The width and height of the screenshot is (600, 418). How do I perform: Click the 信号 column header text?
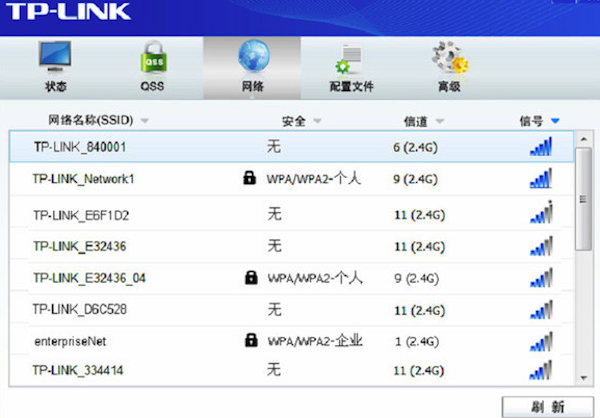[532, 121]
